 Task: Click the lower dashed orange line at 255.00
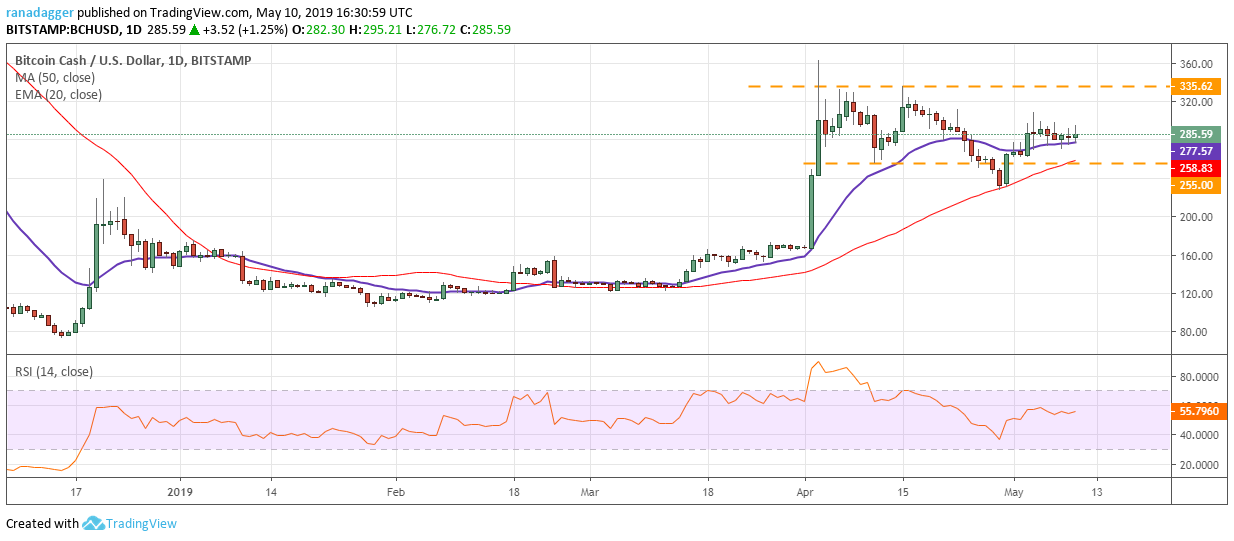click(985, 163)
